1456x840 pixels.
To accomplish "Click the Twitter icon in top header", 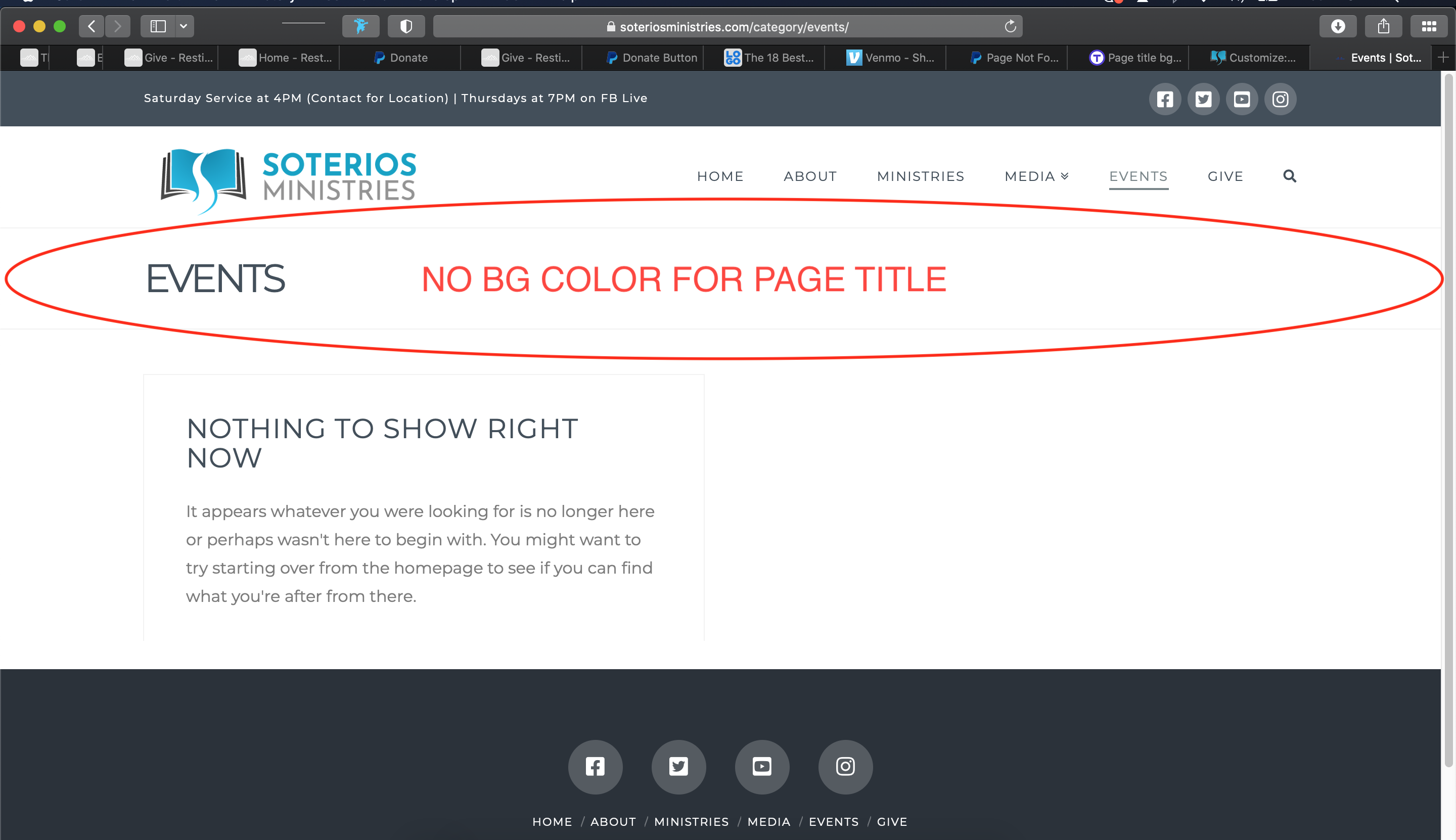I will pos(1203,99).
